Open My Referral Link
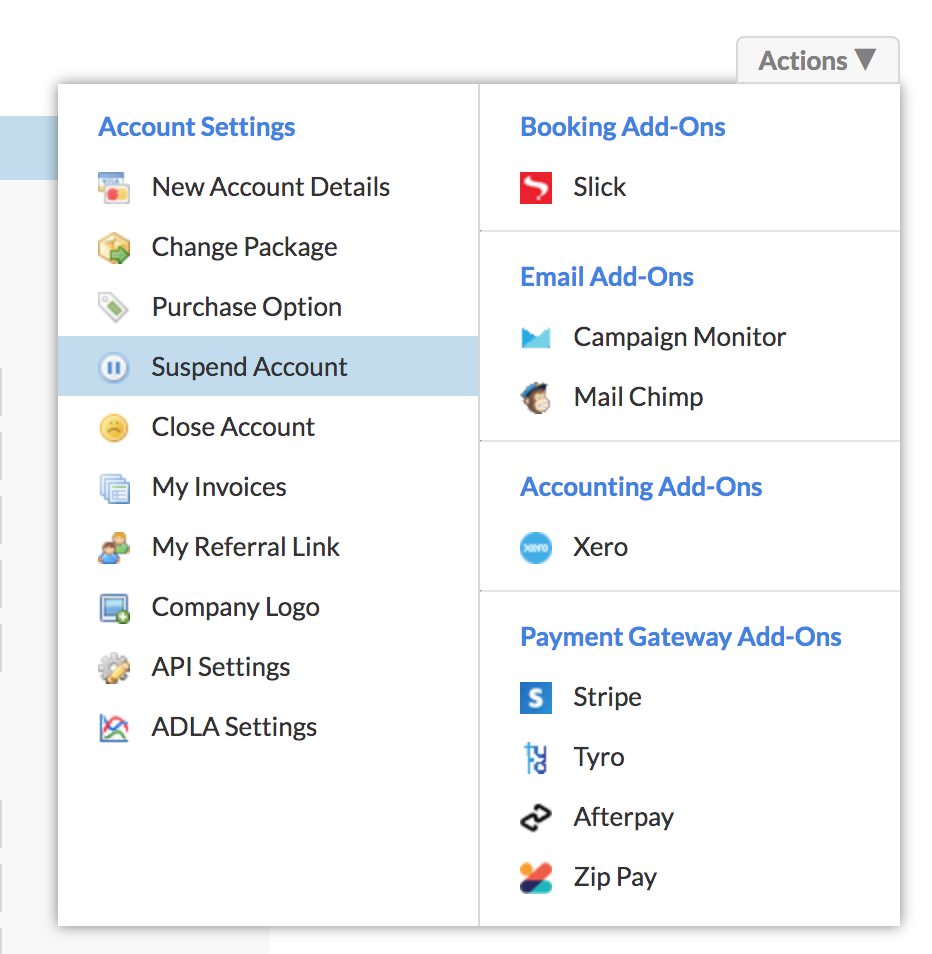 pos(268,547)
